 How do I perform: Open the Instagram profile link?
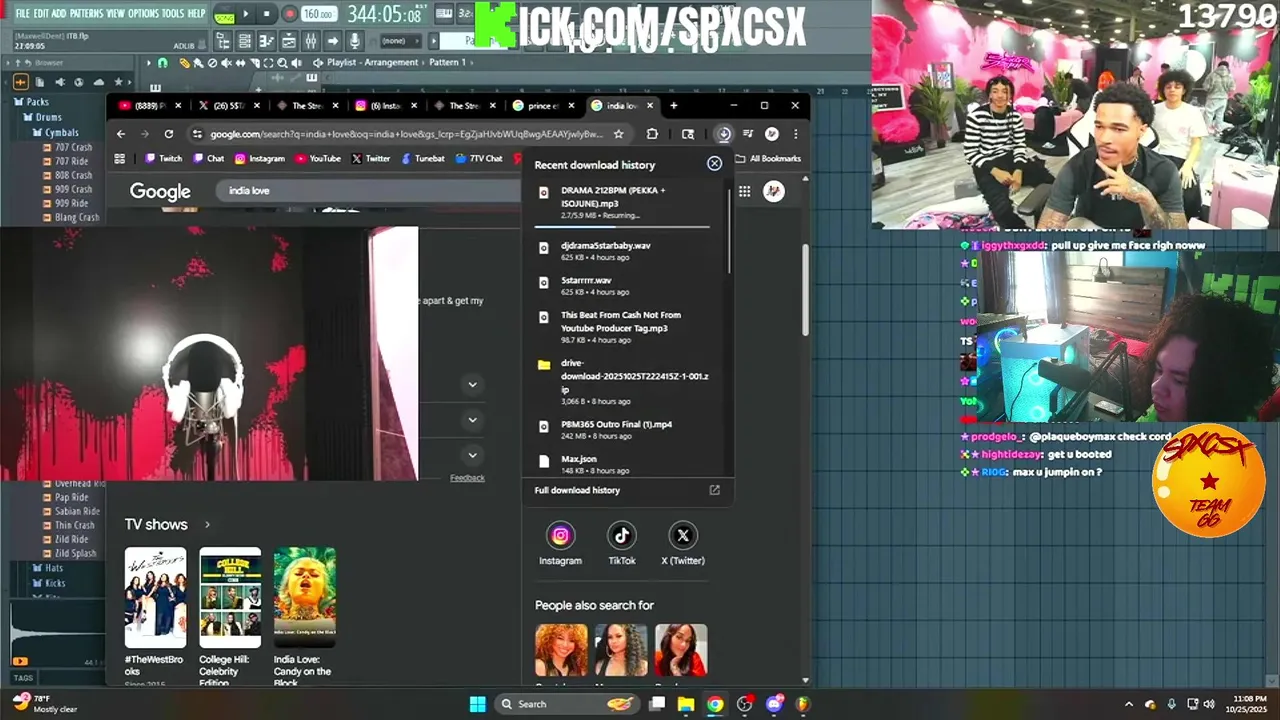pyautogui.click(x=560, y=543)
